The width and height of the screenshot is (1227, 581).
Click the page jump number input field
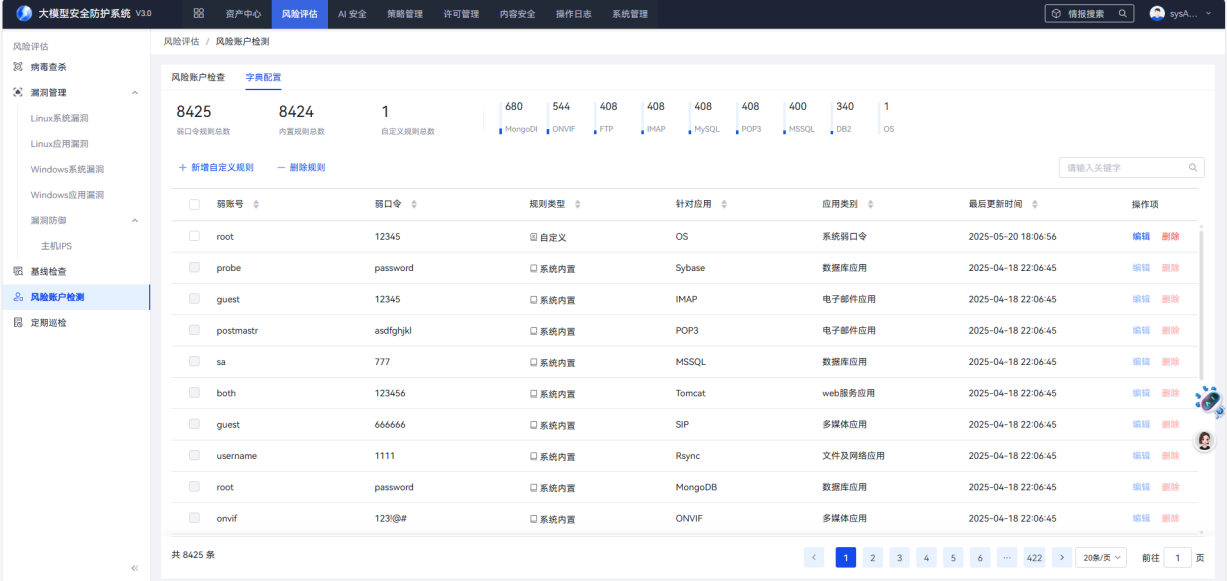coord(1177,558)
